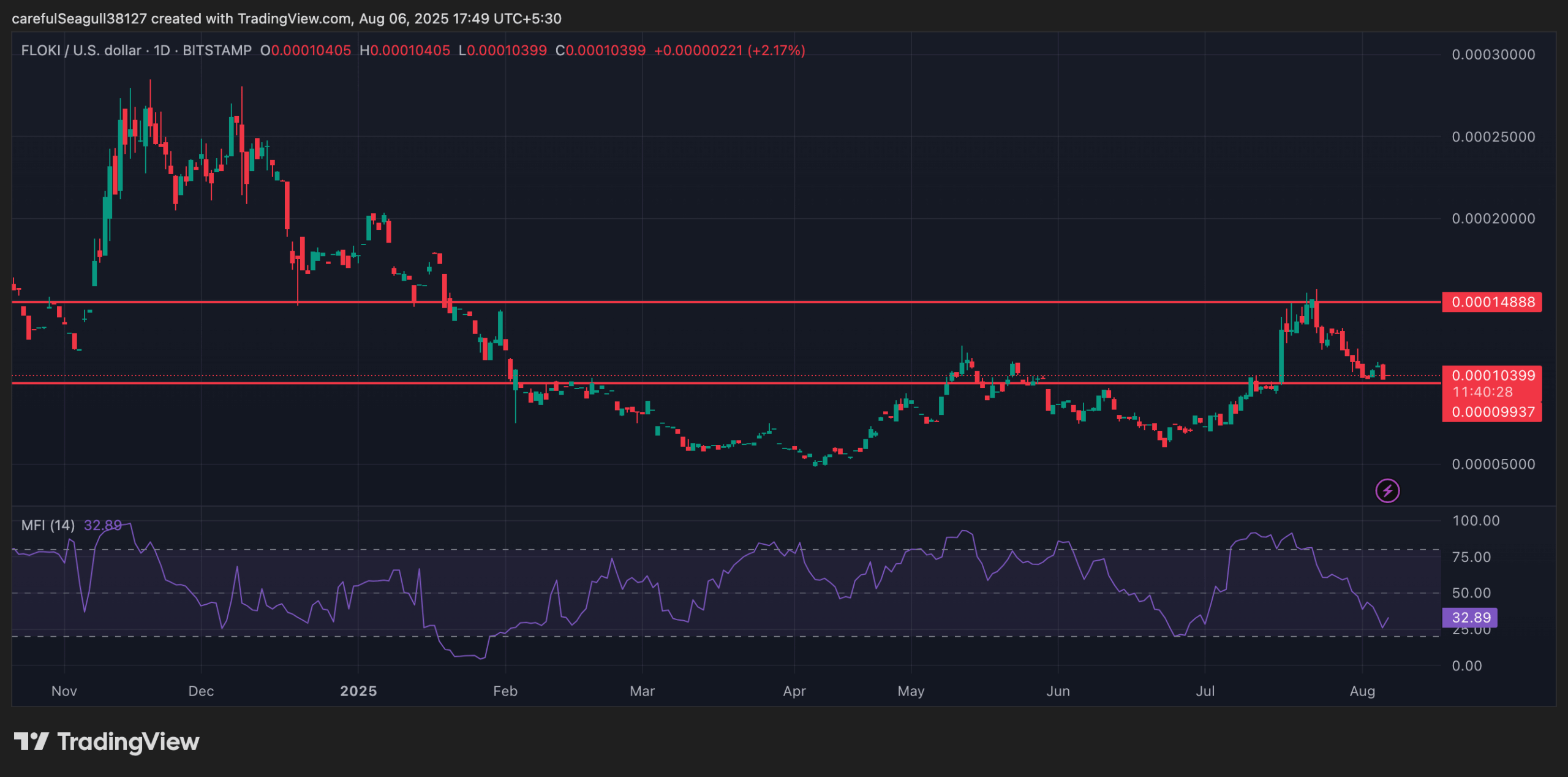This screenshot has height=777, width=1568.
Task: Click the upper red horizontal resistance line
Action: click(735, 302)
